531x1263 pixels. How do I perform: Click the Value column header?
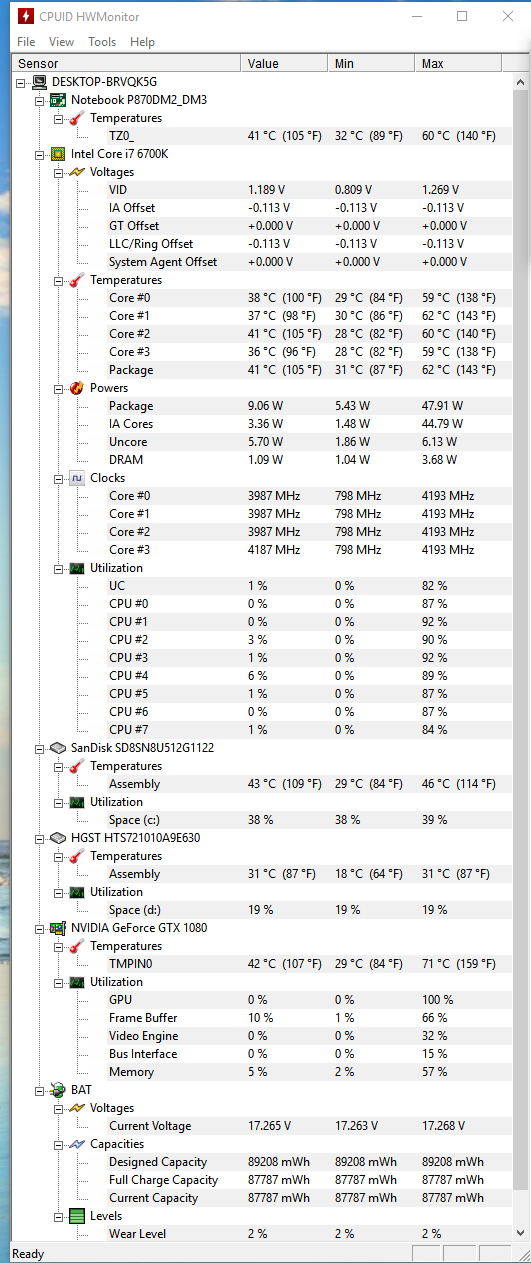click(284, 64)
